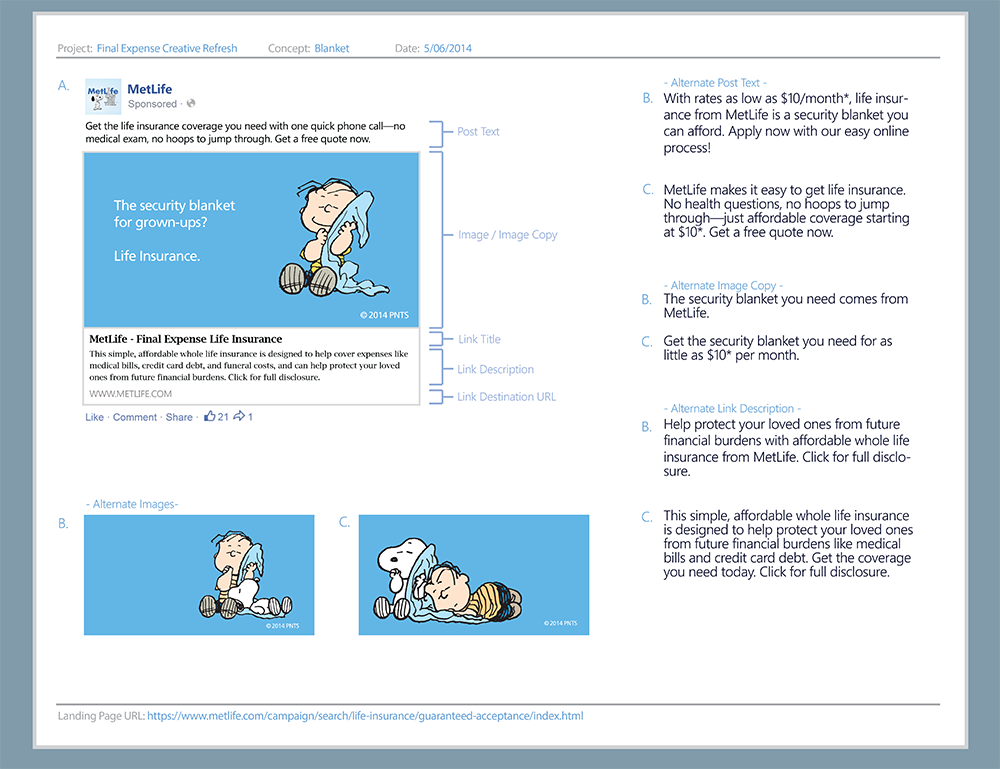This screenshot has height=769, width=1000.
Task: Click the 'Sponsored' label
Action: [x=152, y=104]
